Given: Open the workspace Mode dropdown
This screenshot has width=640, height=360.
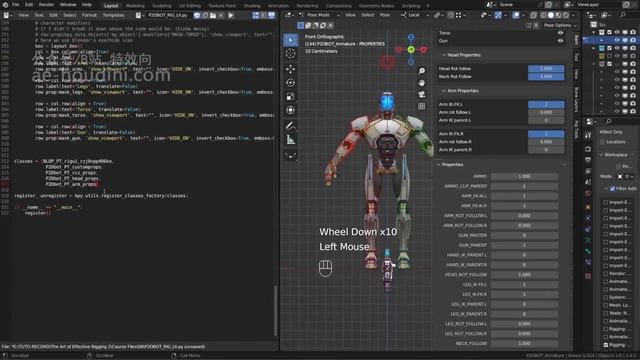Looking at the screenshot, I should (x=626, y=176).
